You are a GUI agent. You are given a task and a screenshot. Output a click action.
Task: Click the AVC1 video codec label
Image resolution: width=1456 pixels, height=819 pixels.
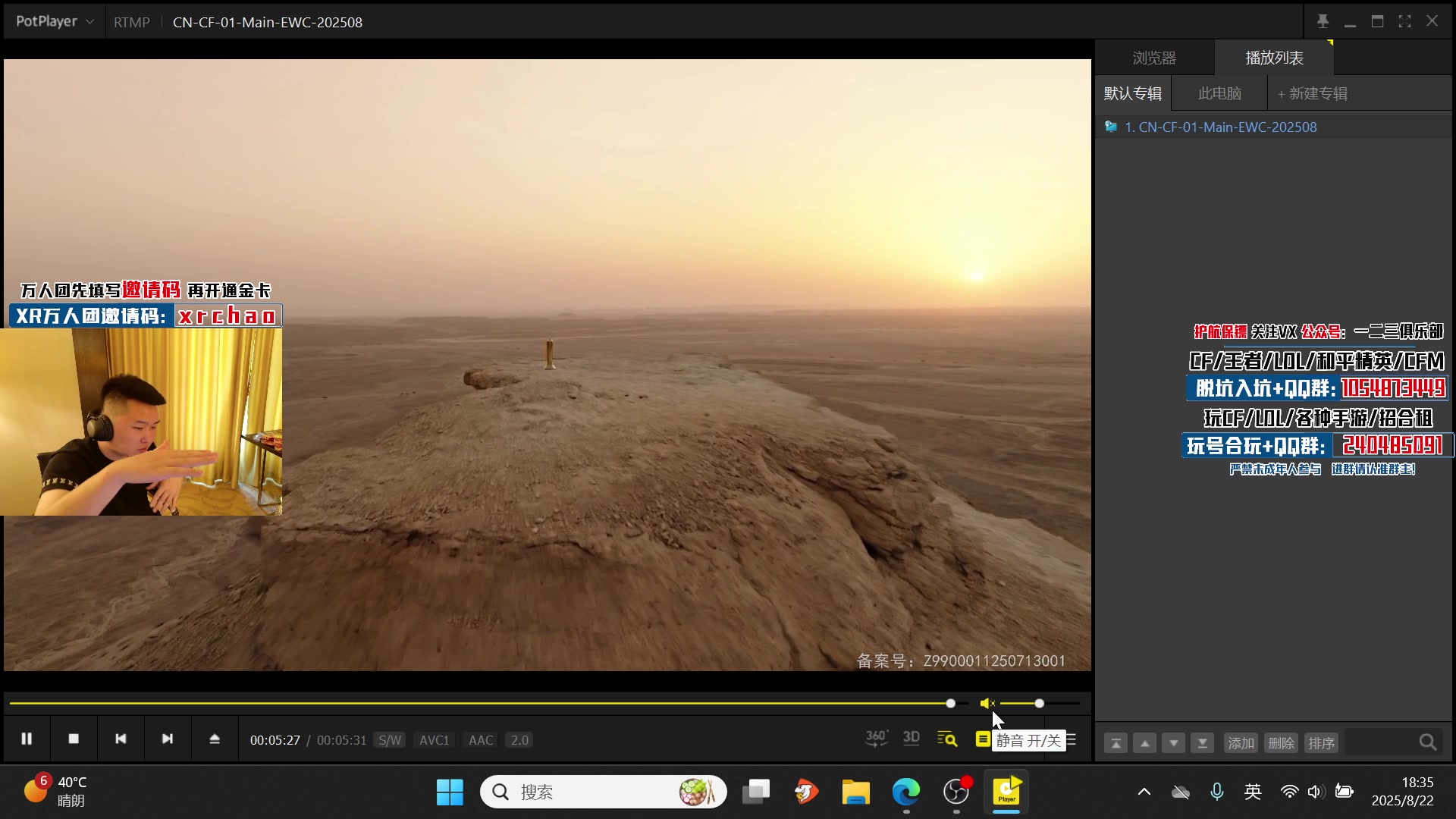(435, 740)
